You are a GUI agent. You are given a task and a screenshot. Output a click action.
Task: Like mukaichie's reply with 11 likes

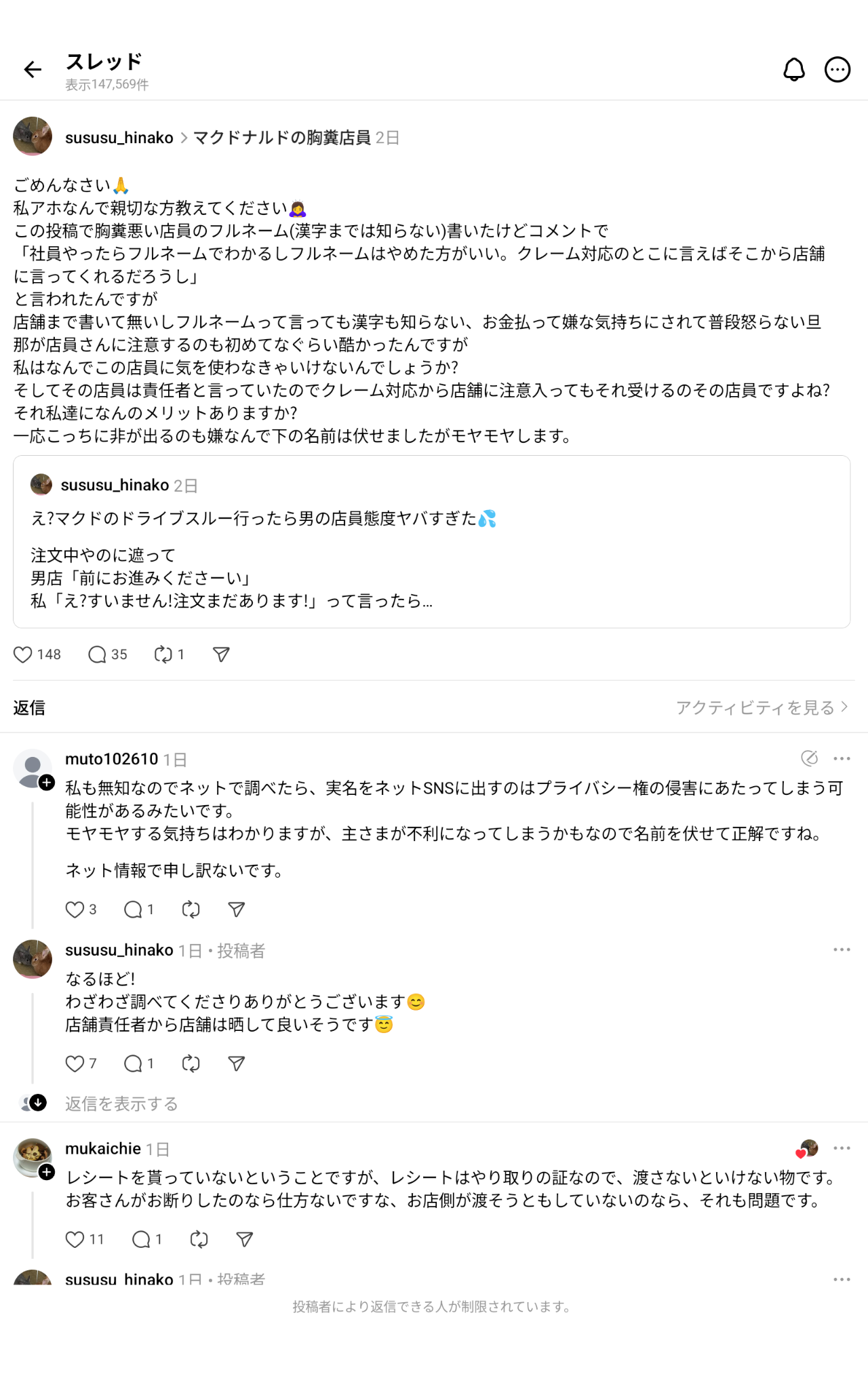(x=75, y=1240)
